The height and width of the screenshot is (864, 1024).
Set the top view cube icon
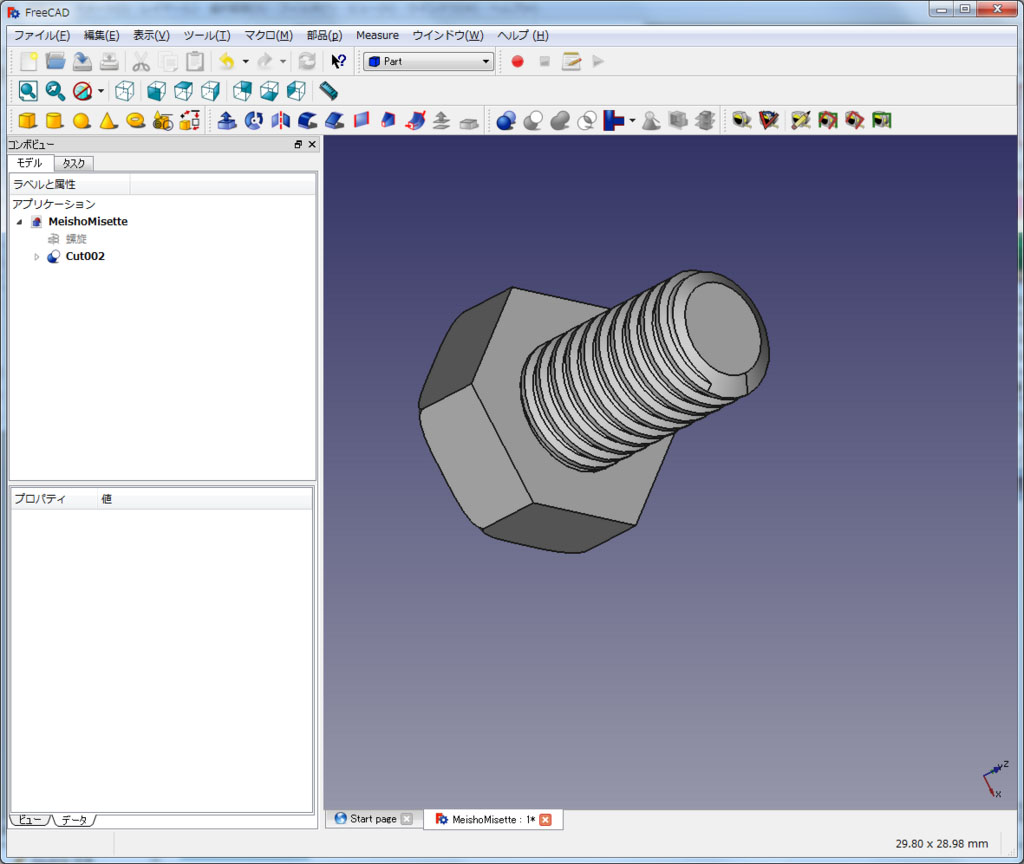point(184,91)
